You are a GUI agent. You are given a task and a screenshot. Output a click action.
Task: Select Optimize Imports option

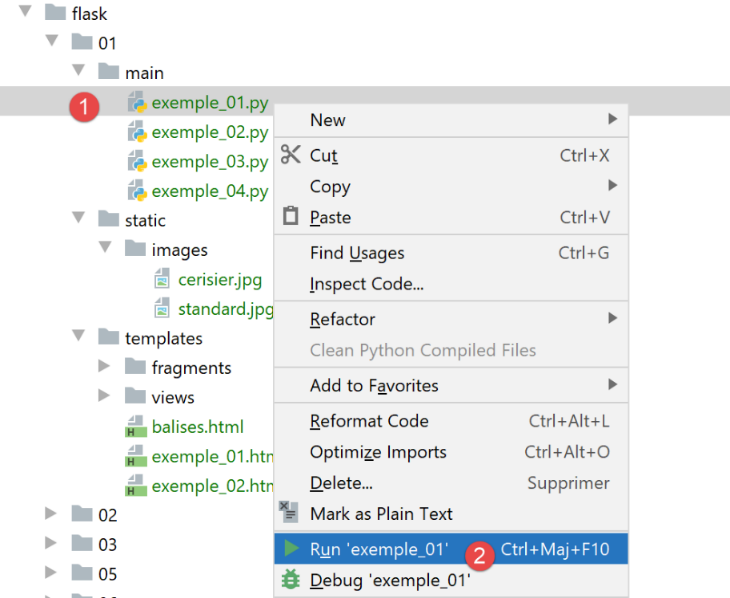click(378, 452)
